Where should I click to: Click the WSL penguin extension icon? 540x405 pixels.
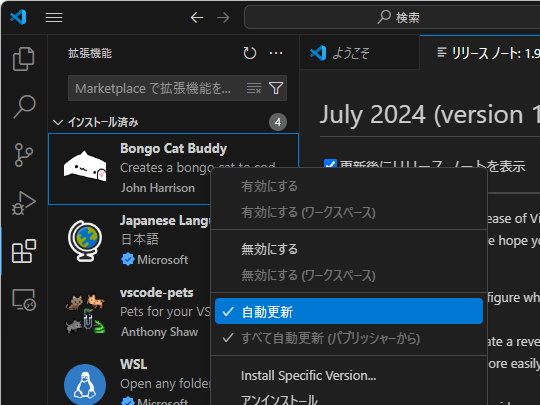pos(85,384)
